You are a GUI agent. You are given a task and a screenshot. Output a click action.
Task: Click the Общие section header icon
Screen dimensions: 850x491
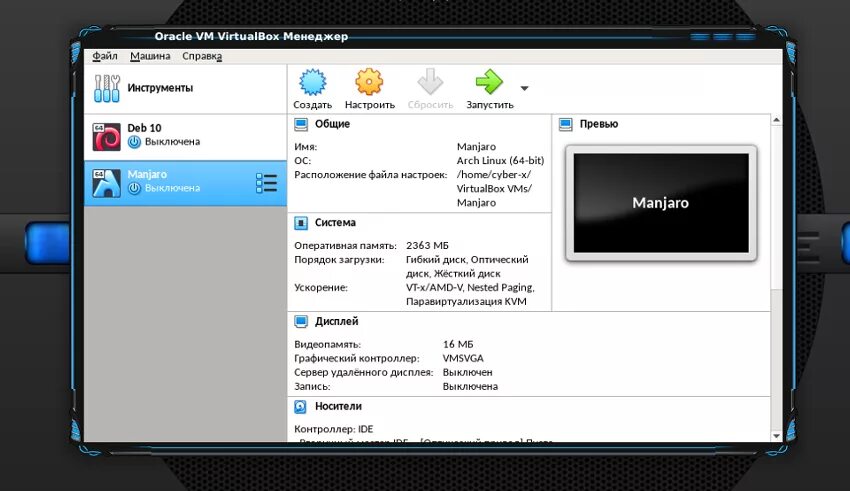click(x=301, y=124)
